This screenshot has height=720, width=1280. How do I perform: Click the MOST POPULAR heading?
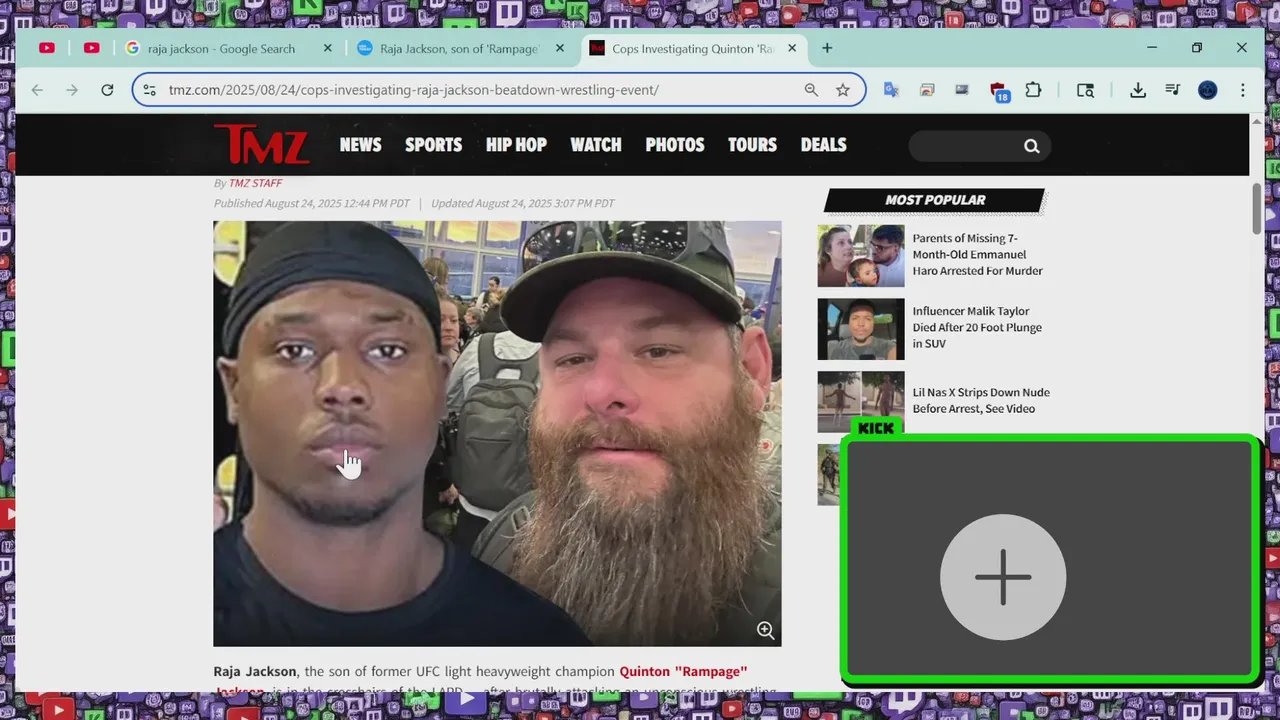pos(935,200)
